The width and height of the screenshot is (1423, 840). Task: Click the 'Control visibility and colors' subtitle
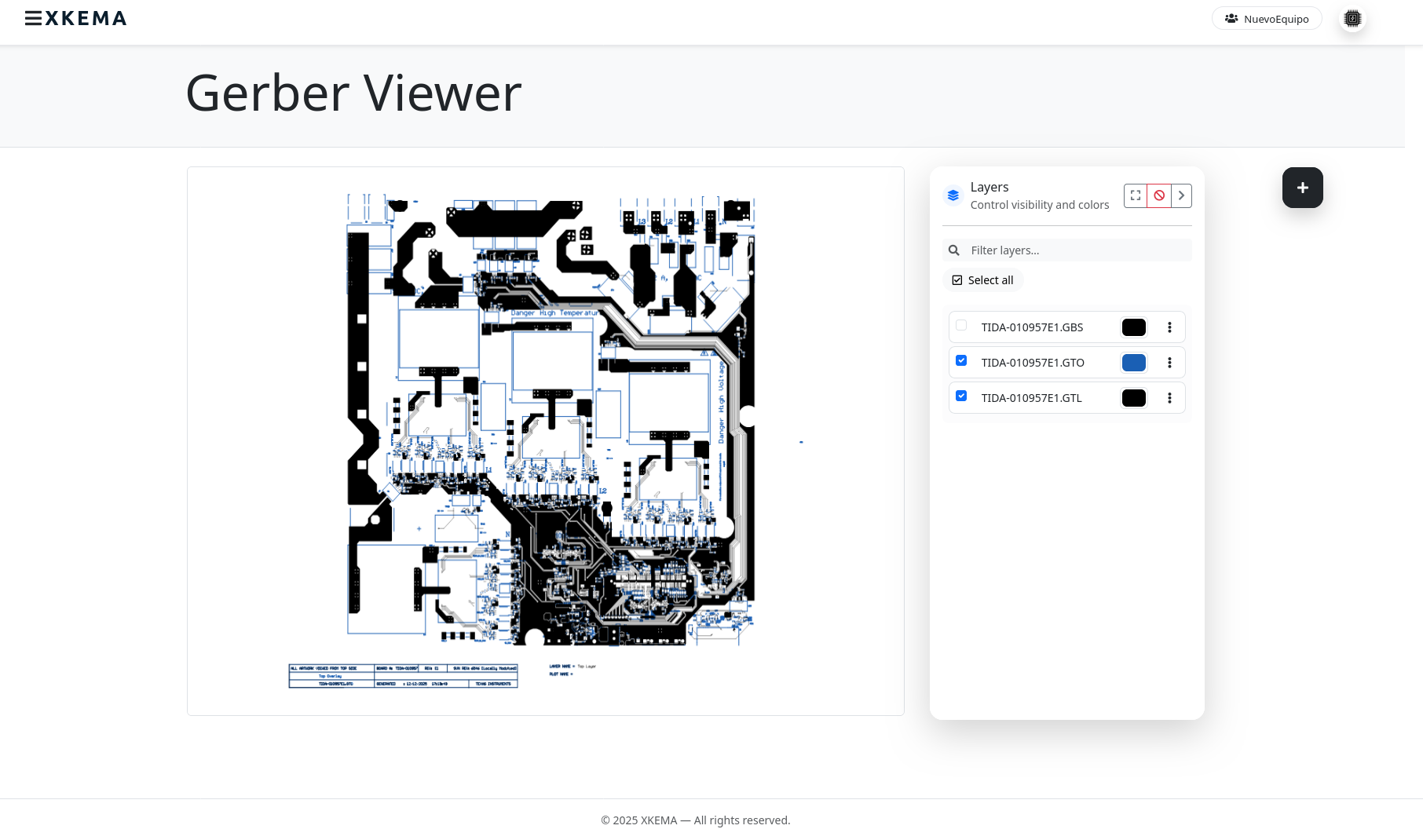(1040, 205)
